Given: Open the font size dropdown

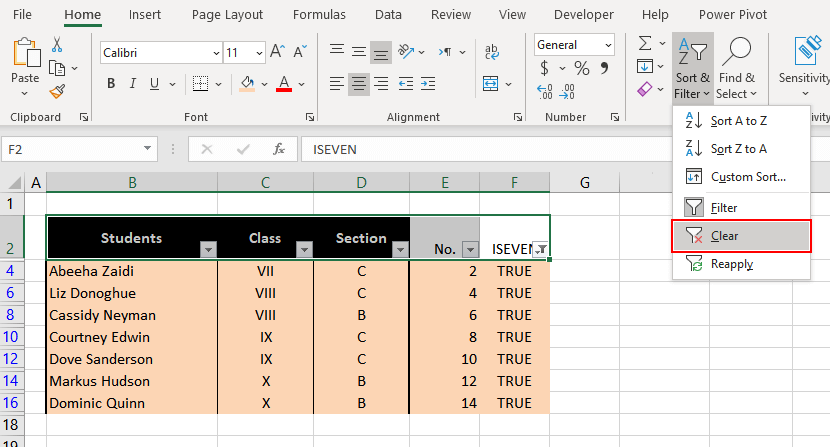Looking at the screenshot, I should 259,53.
